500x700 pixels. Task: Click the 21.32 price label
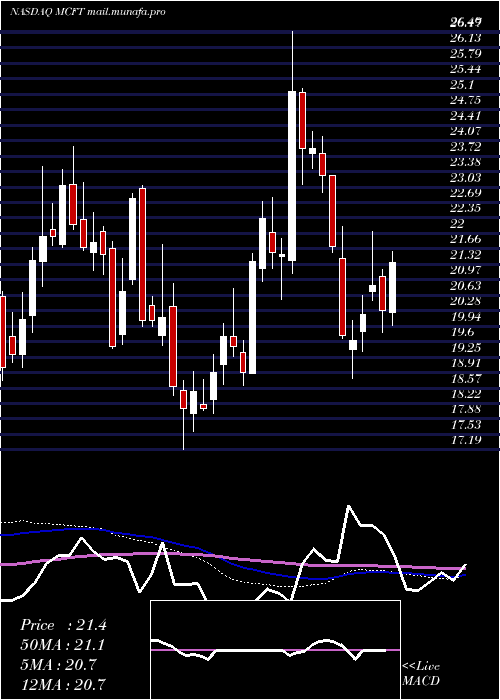point(466,255)
